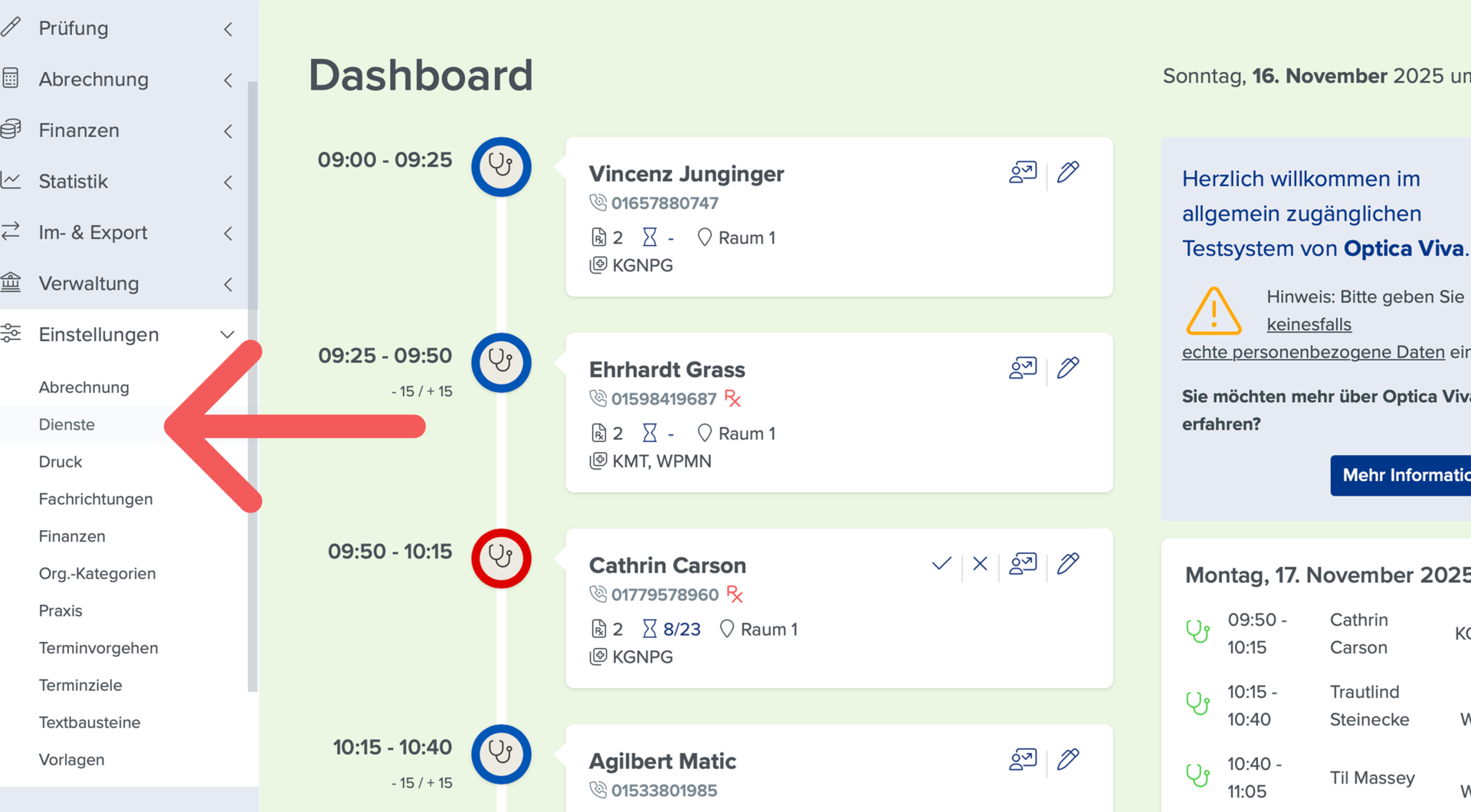Open patient view icon for Agilbert Matic
The width and height of the screenshot is (1471, 812).
1023,759
